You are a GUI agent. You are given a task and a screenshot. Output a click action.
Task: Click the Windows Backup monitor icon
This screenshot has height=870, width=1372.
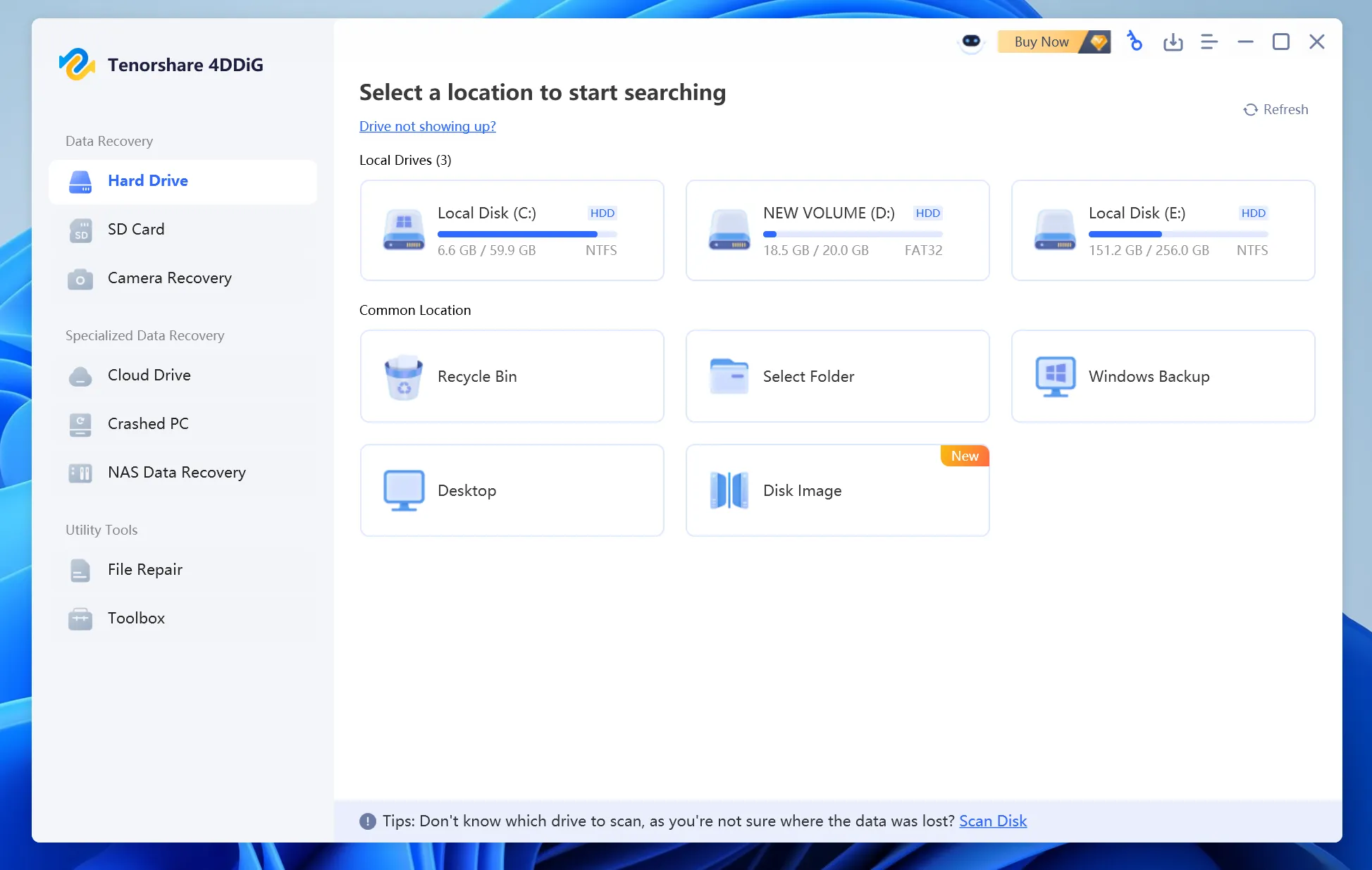[x=1055, y=377]
